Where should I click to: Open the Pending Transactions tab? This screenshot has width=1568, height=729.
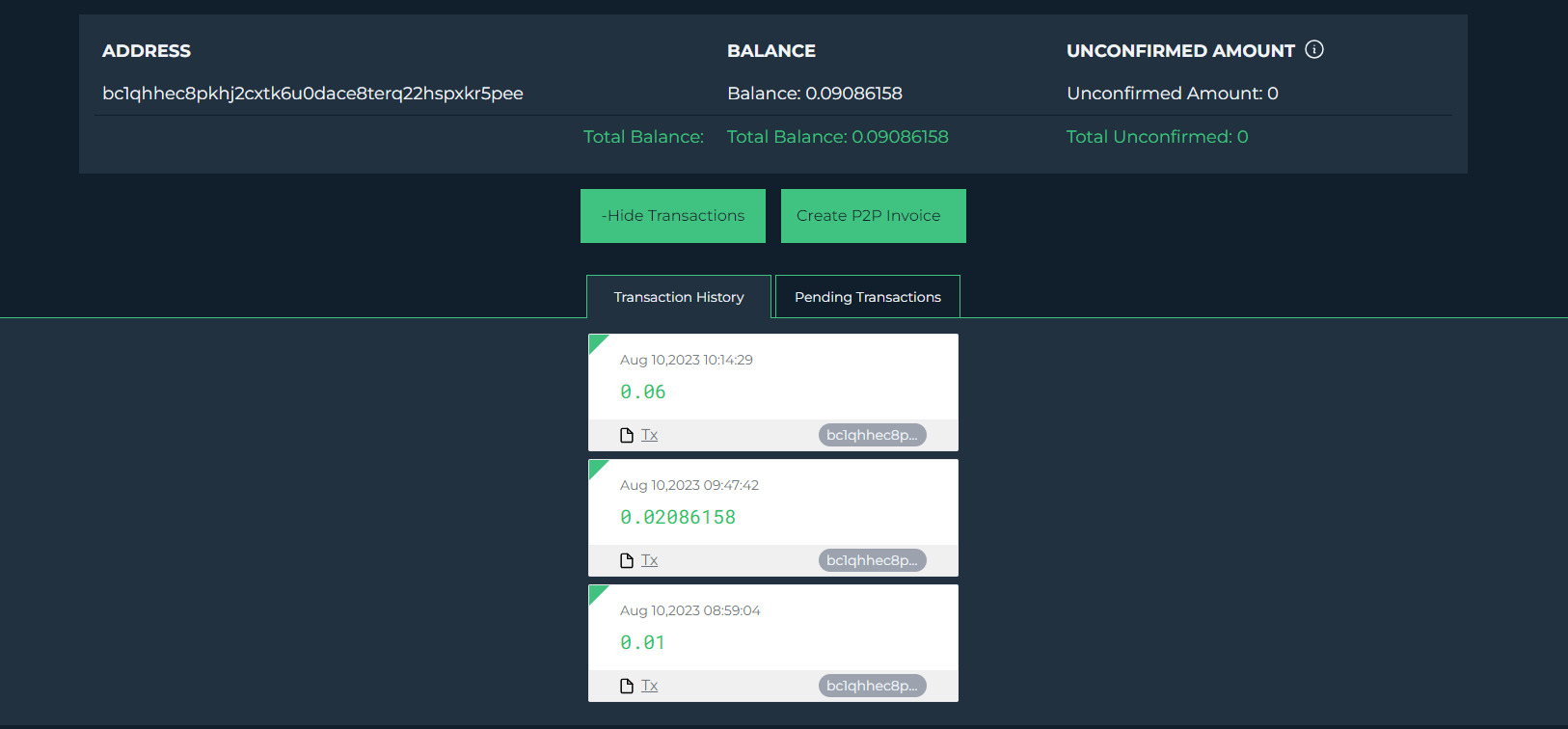click(868, 297)
